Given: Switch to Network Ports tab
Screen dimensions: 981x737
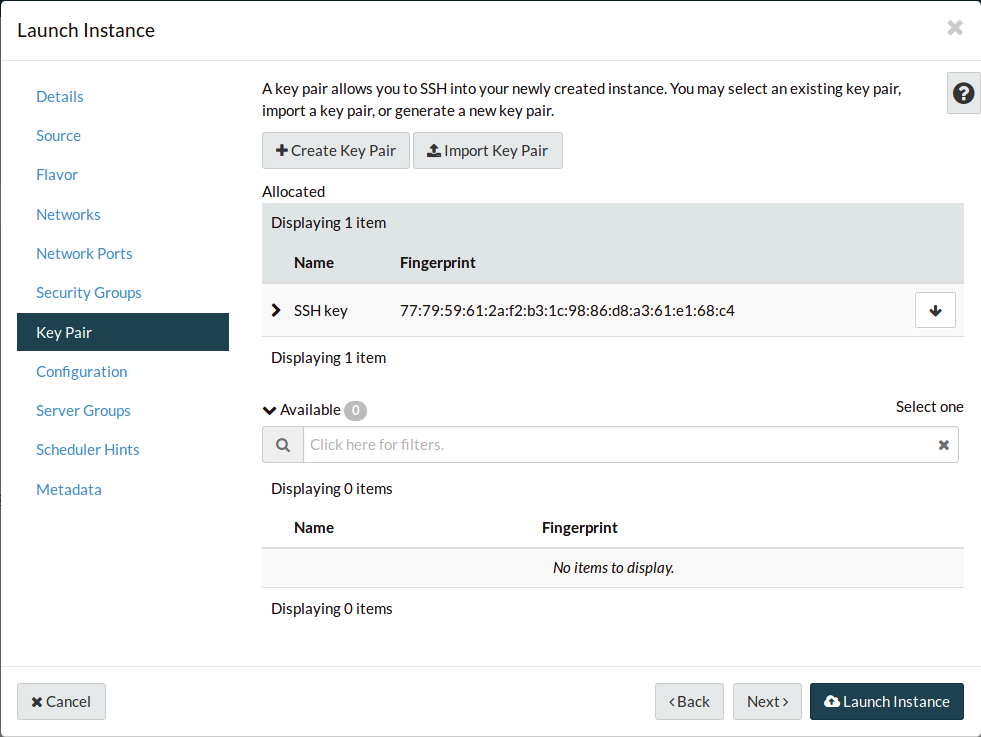Looking at the screenshot, I should (84, 254).
